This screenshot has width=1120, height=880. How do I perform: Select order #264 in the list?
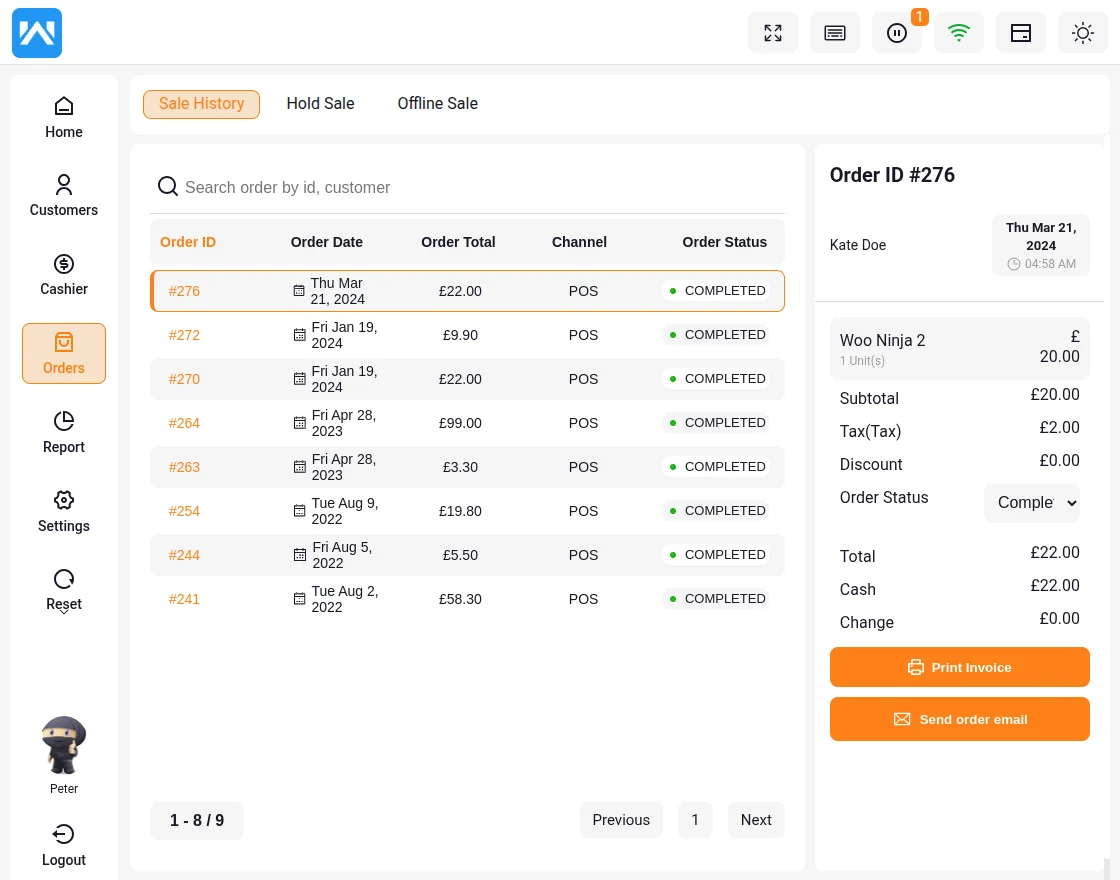pos(184,423)
